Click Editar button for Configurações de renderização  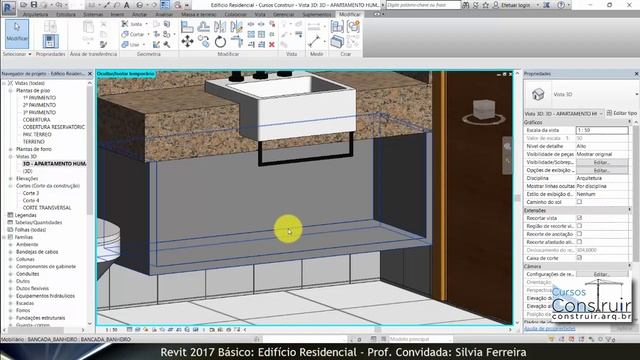pos(602,274)
